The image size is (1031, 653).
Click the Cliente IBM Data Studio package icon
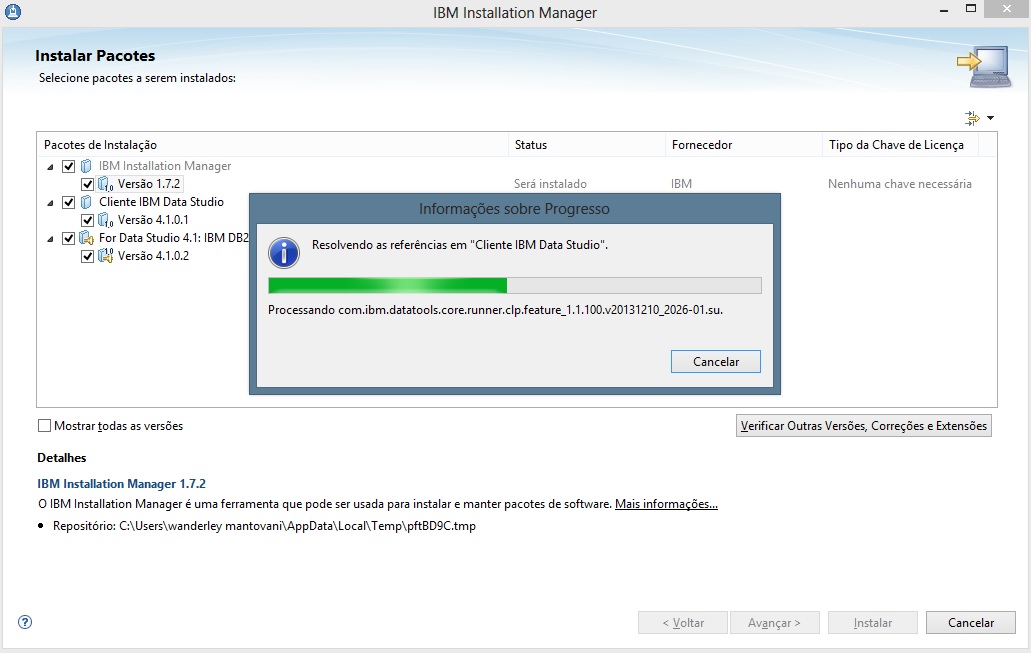[85, 201]
